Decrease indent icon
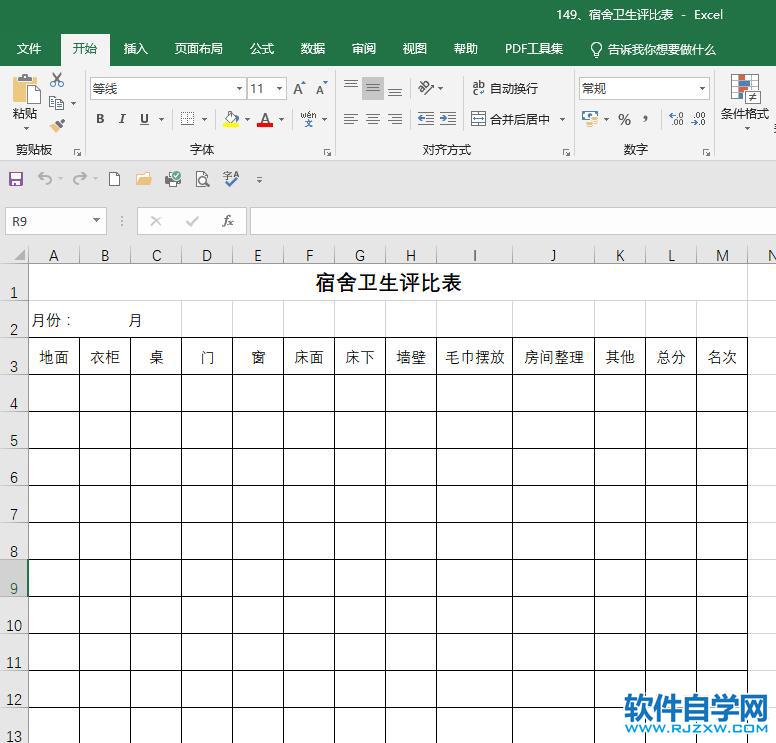Screen dimensions: 776x743 (426, 119)
